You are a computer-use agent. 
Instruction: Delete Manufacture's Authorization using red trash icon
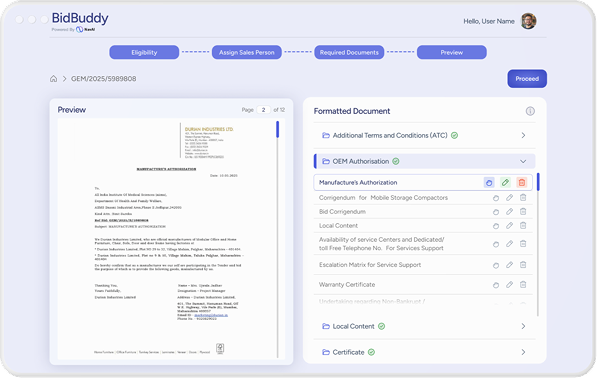coord(522,183)
